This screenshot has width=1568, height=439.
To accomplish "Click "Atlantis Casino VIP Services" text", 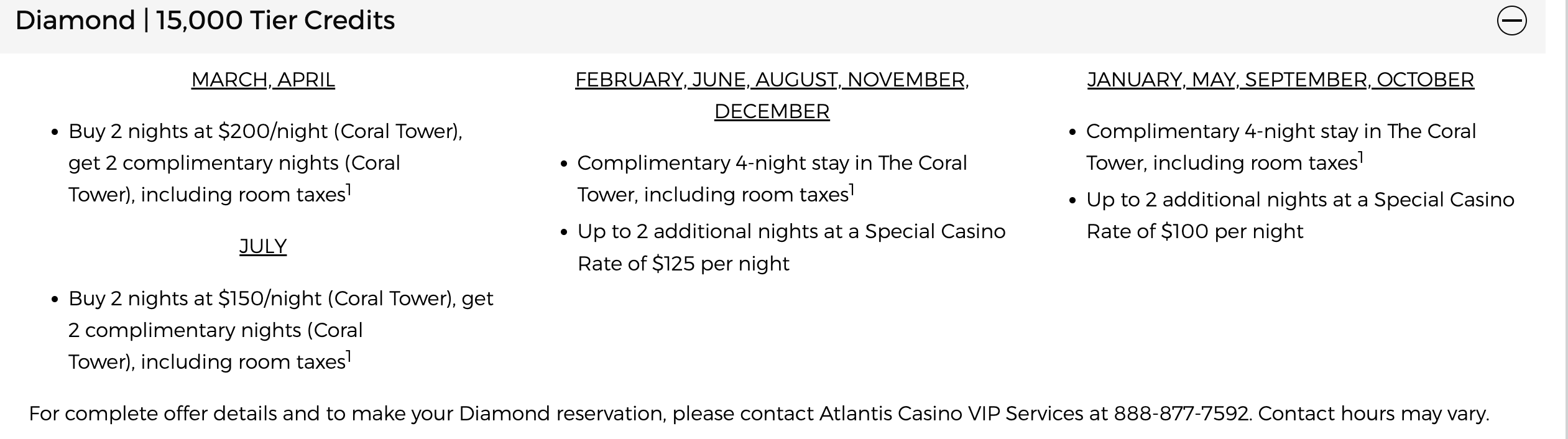I will (951, 414).
